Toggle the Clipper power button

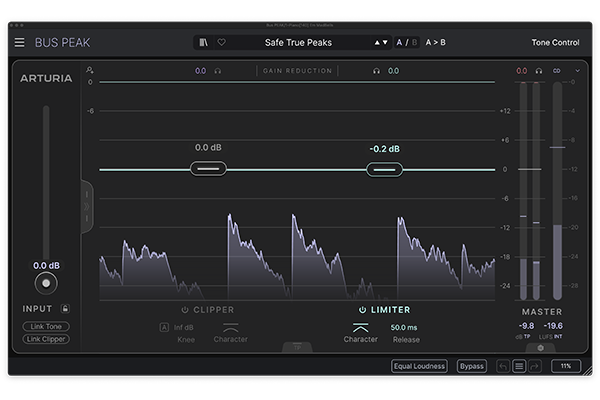(185, 310)
